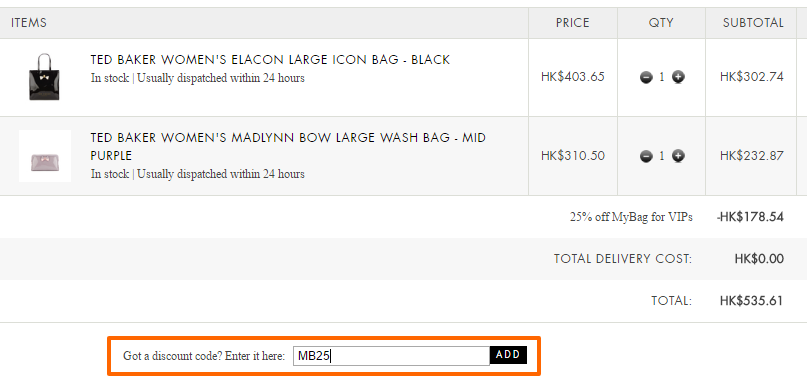
Task: Select the 25% off MyBag for VIPs line
Action: click(631, 217)
